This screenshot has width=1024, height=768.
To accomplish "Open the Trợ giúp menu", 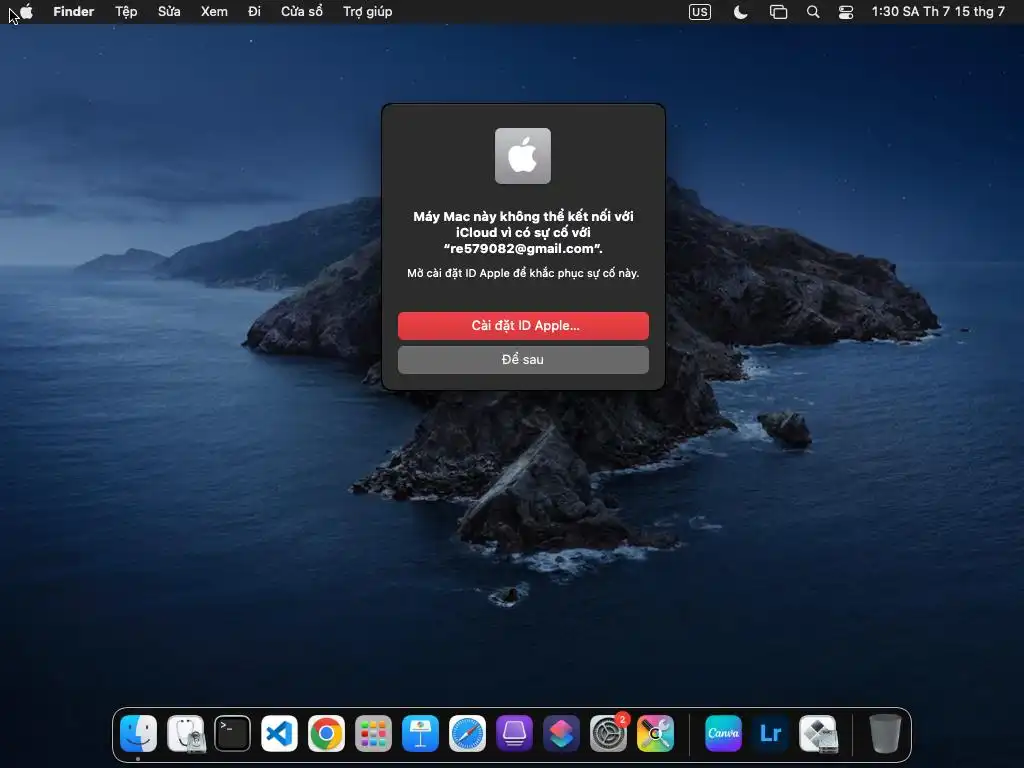I will 368,11.
